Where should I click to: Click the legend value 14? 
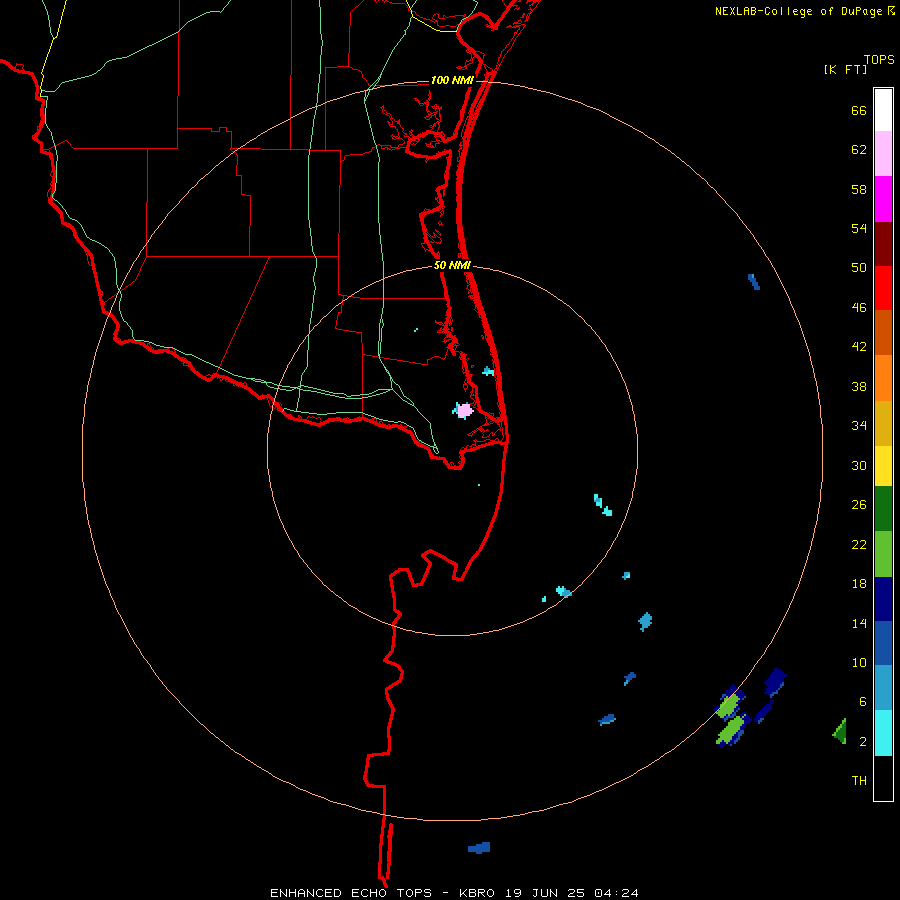[x=859, y=623]
